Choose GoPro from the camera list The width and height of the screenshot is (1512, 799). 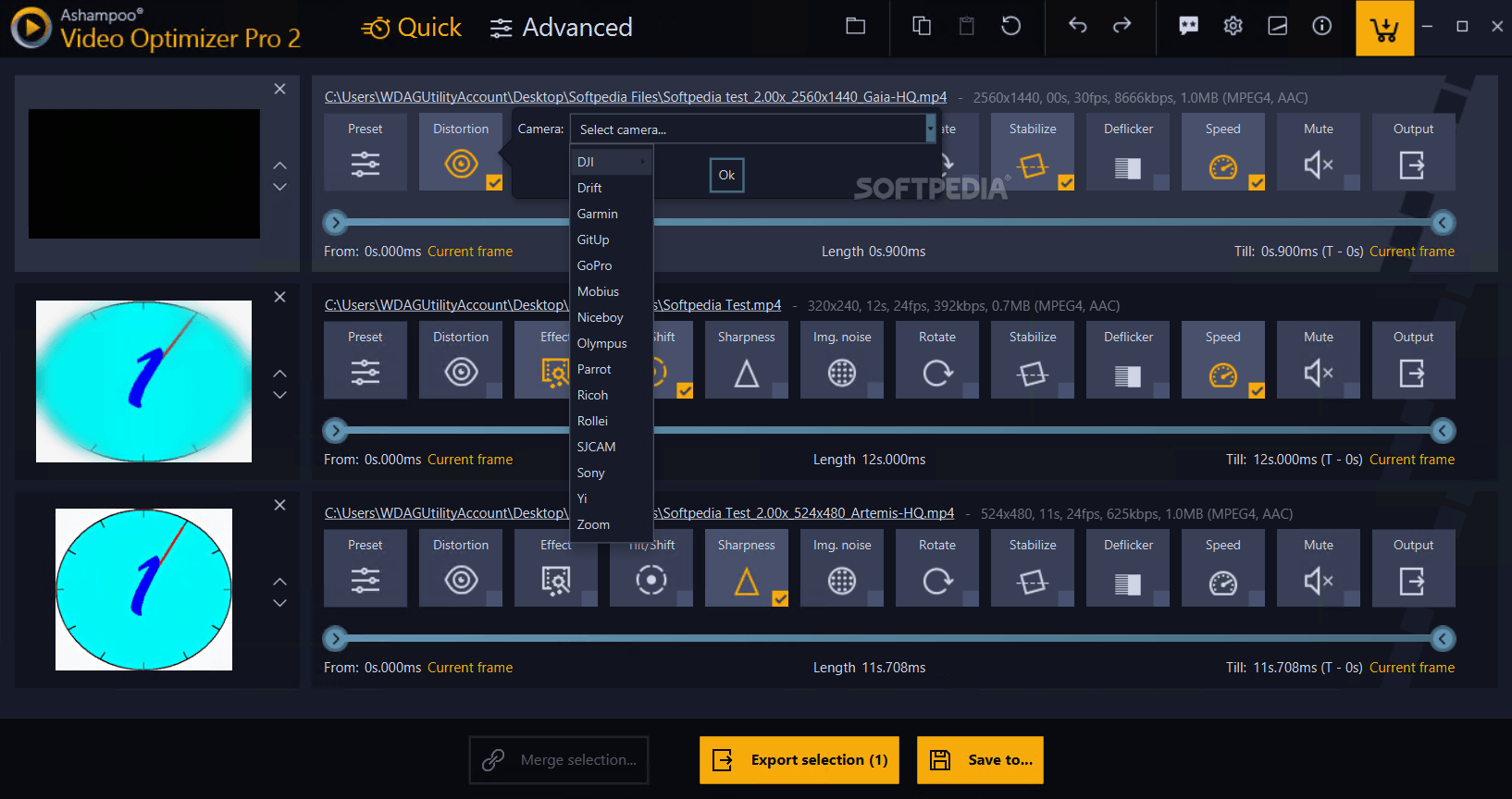tap(594, 265)
